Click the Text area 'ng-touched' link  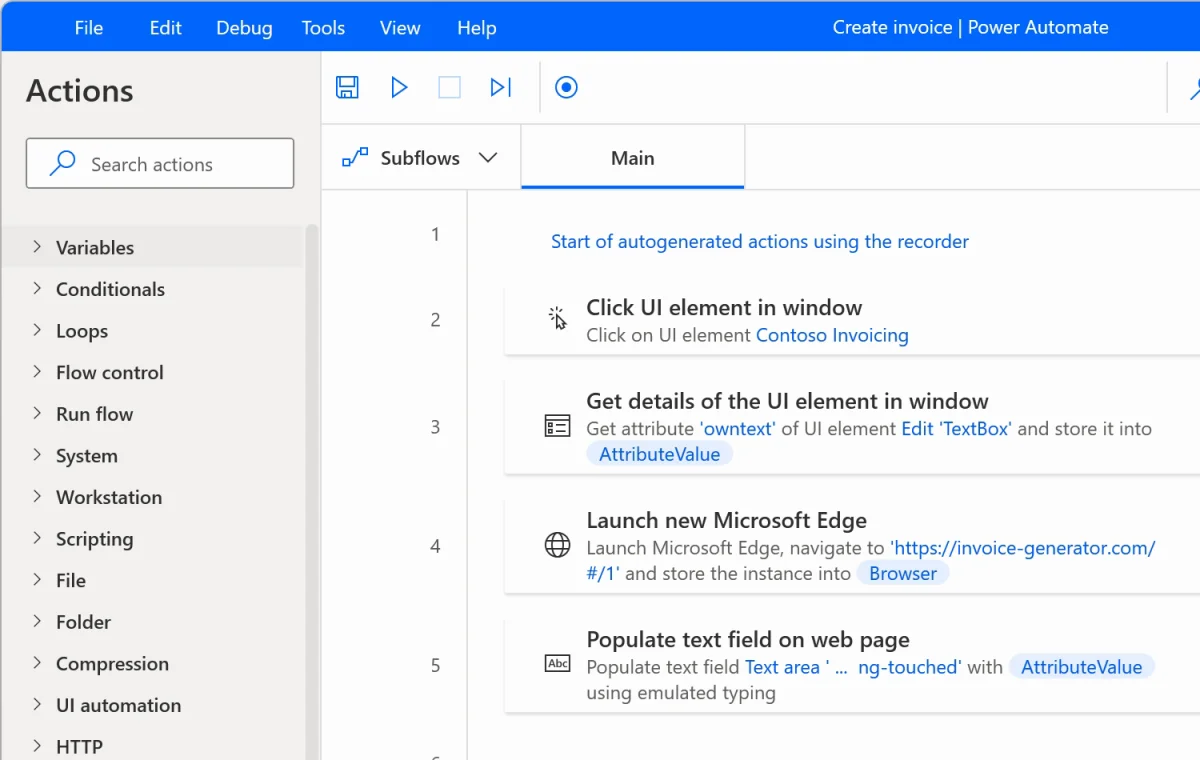pyautogui.click(x=853, y=667)
